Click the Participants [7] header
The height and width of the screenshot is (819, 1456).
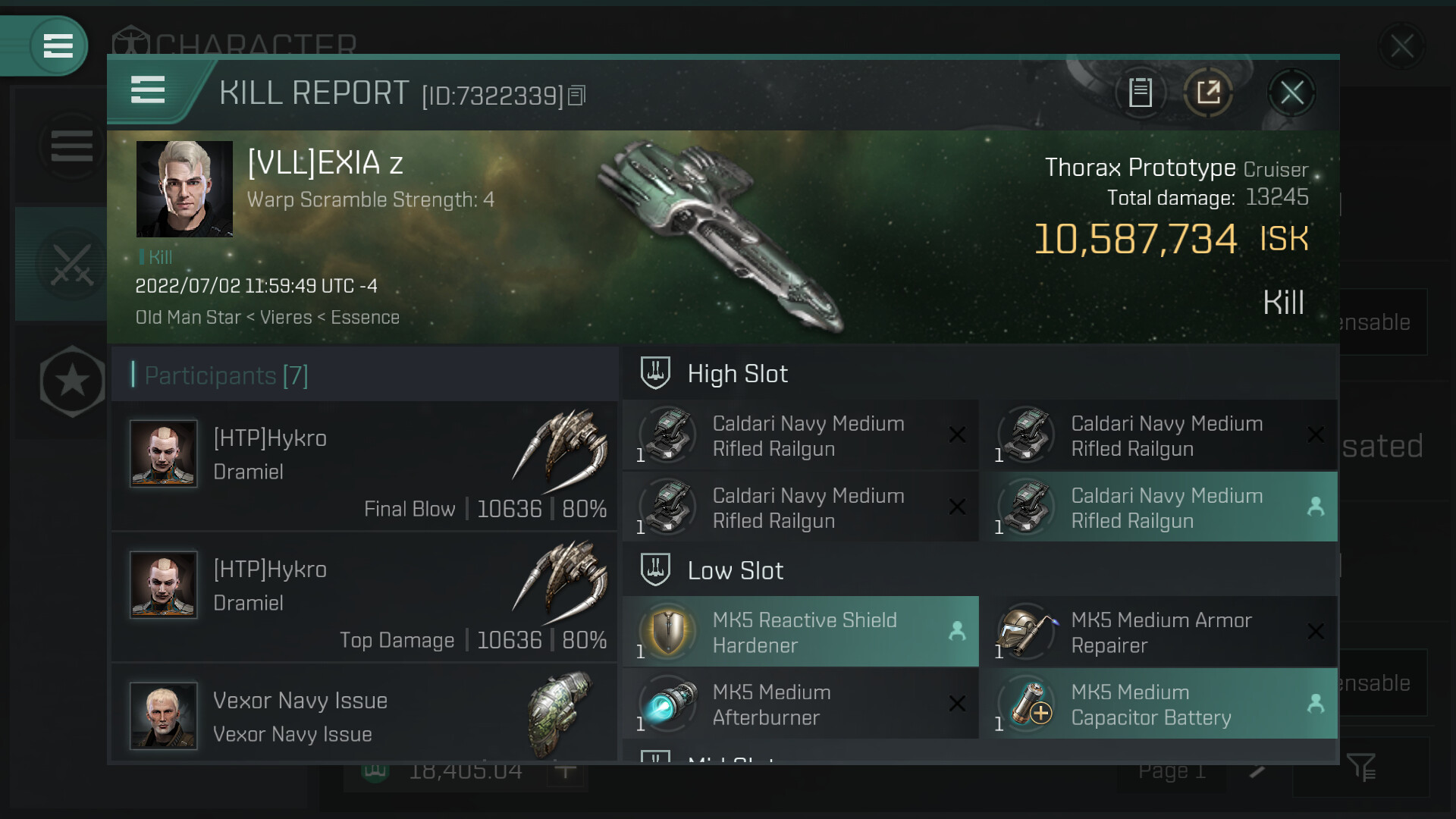pyautogui.click(x=226, y=375)
